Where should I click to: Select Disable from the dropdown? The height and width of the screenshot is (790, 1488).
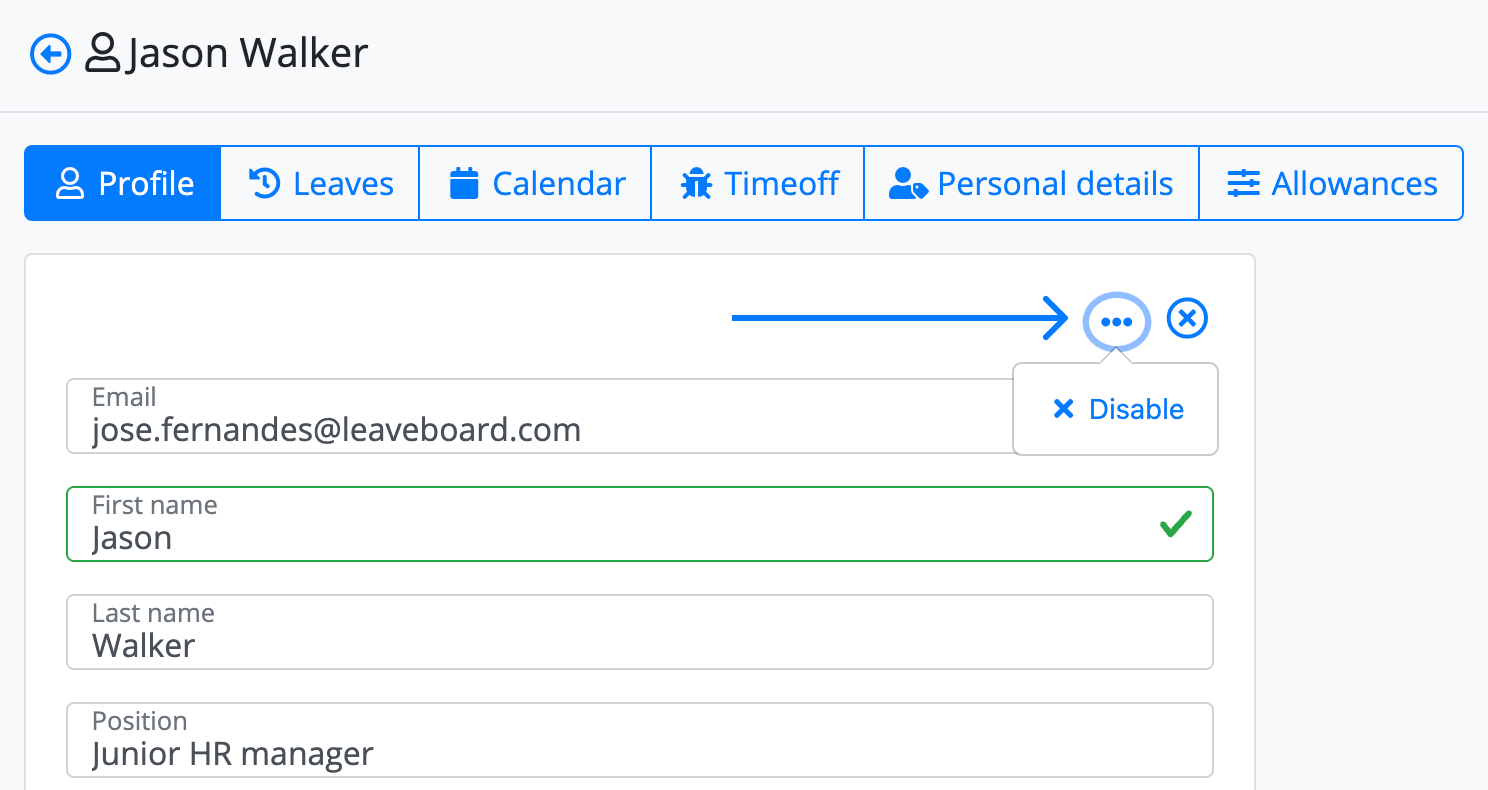click(1116, 409)
